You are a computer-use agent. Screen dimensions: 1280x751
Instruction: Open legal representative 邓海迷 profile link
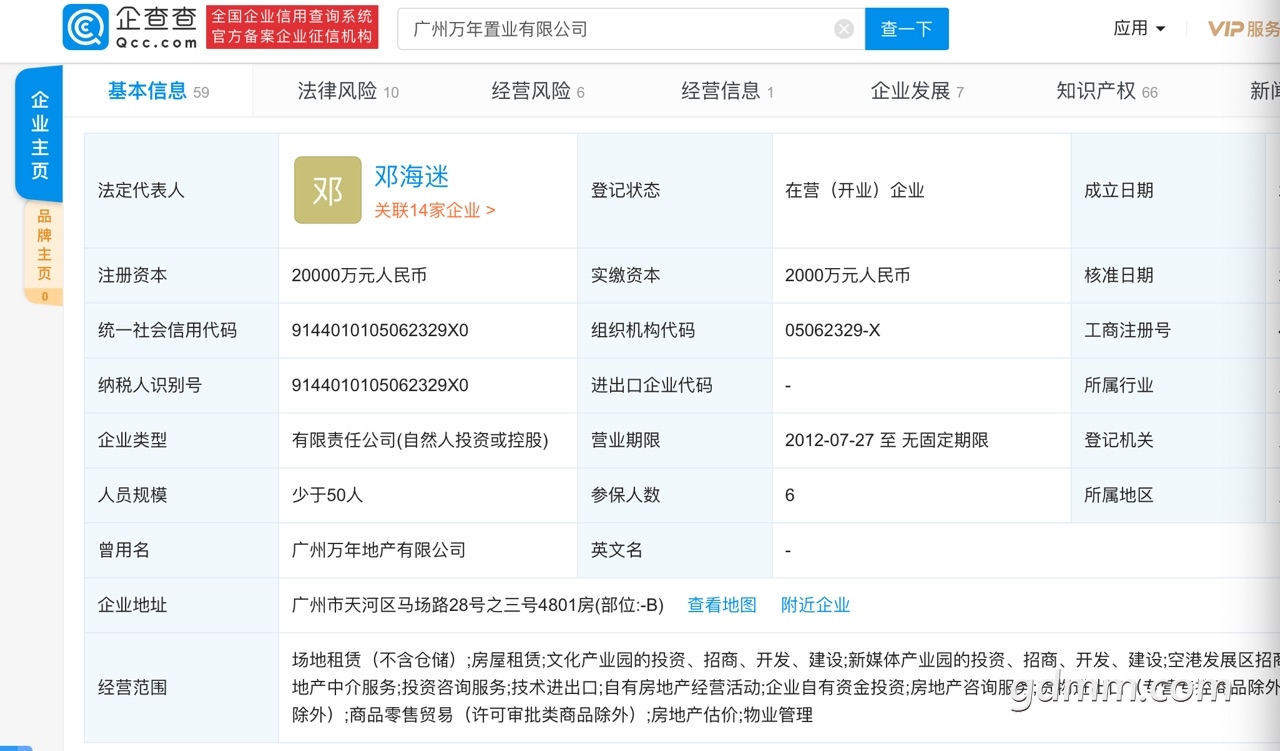click(x=411, y=176)
